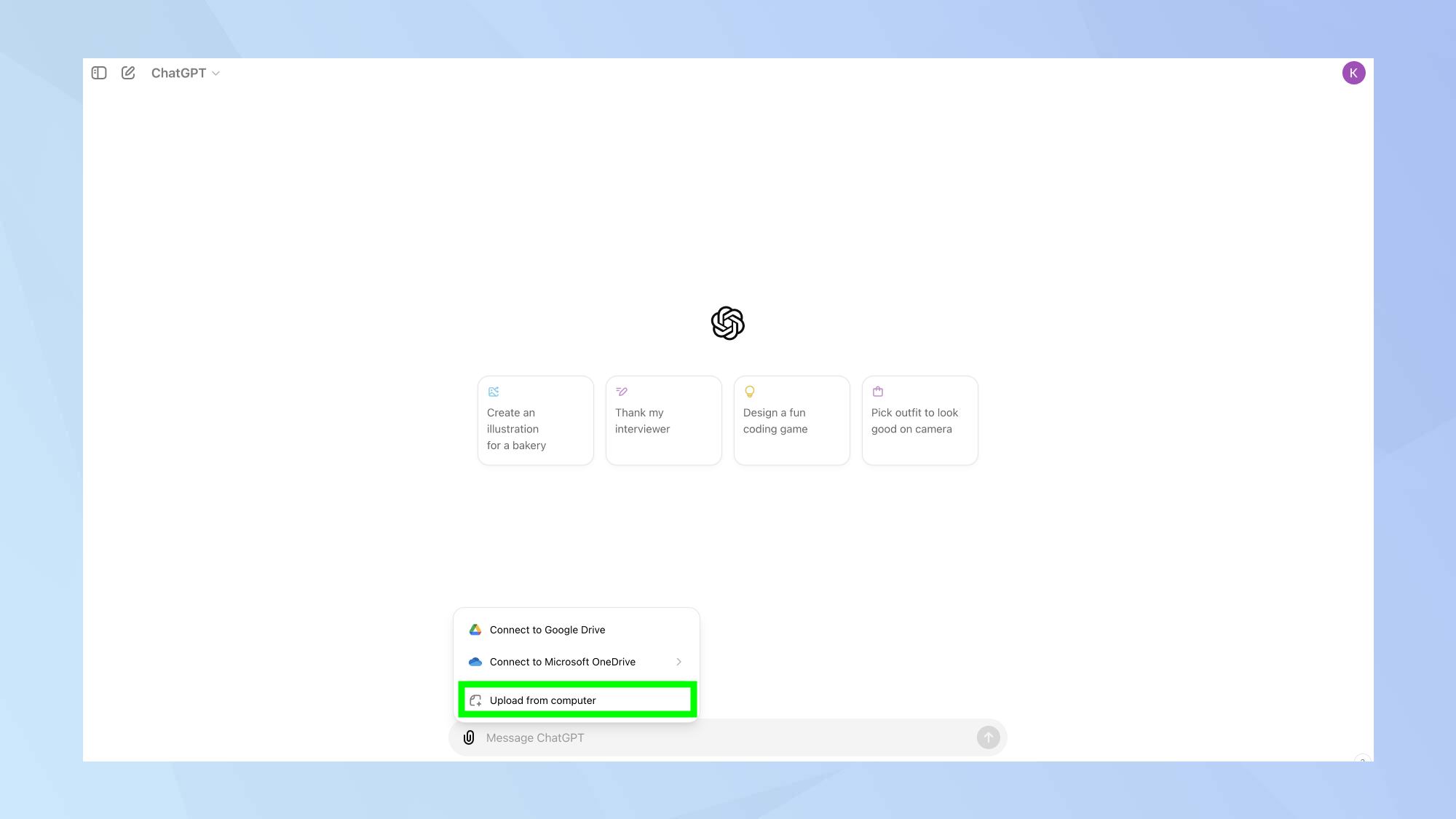The image size is (1456, 819).
Task: Click the Microsoft OneDrive cloud icon
Action: 475,661
